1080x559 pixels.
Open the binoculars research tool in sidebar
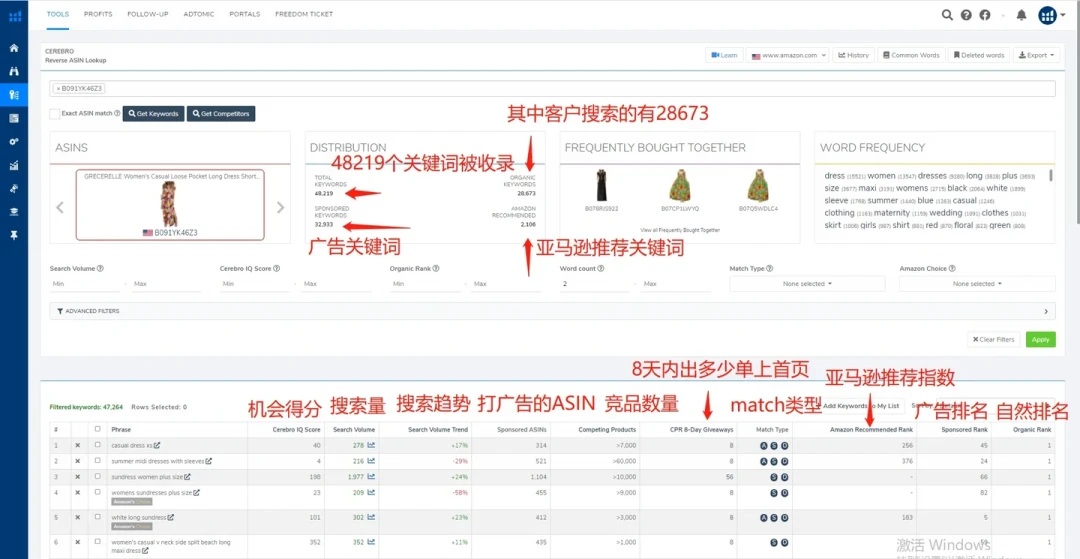tap(14, 71)
